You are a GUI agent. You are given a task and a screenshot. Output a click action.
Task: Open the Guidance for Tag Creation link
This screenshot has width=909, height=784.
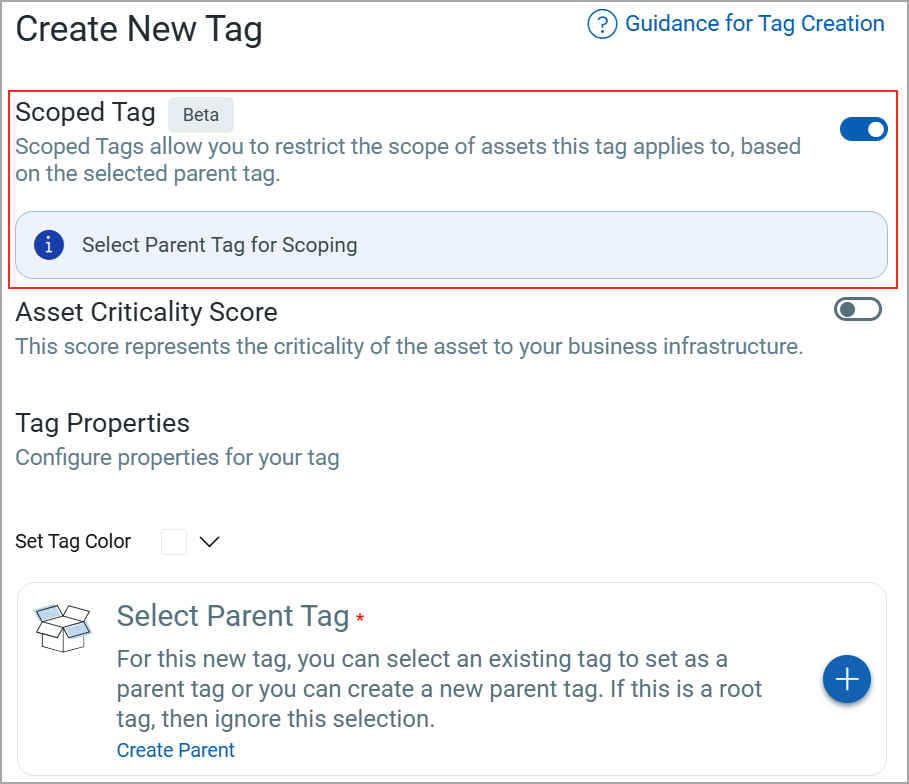point(754,24)
